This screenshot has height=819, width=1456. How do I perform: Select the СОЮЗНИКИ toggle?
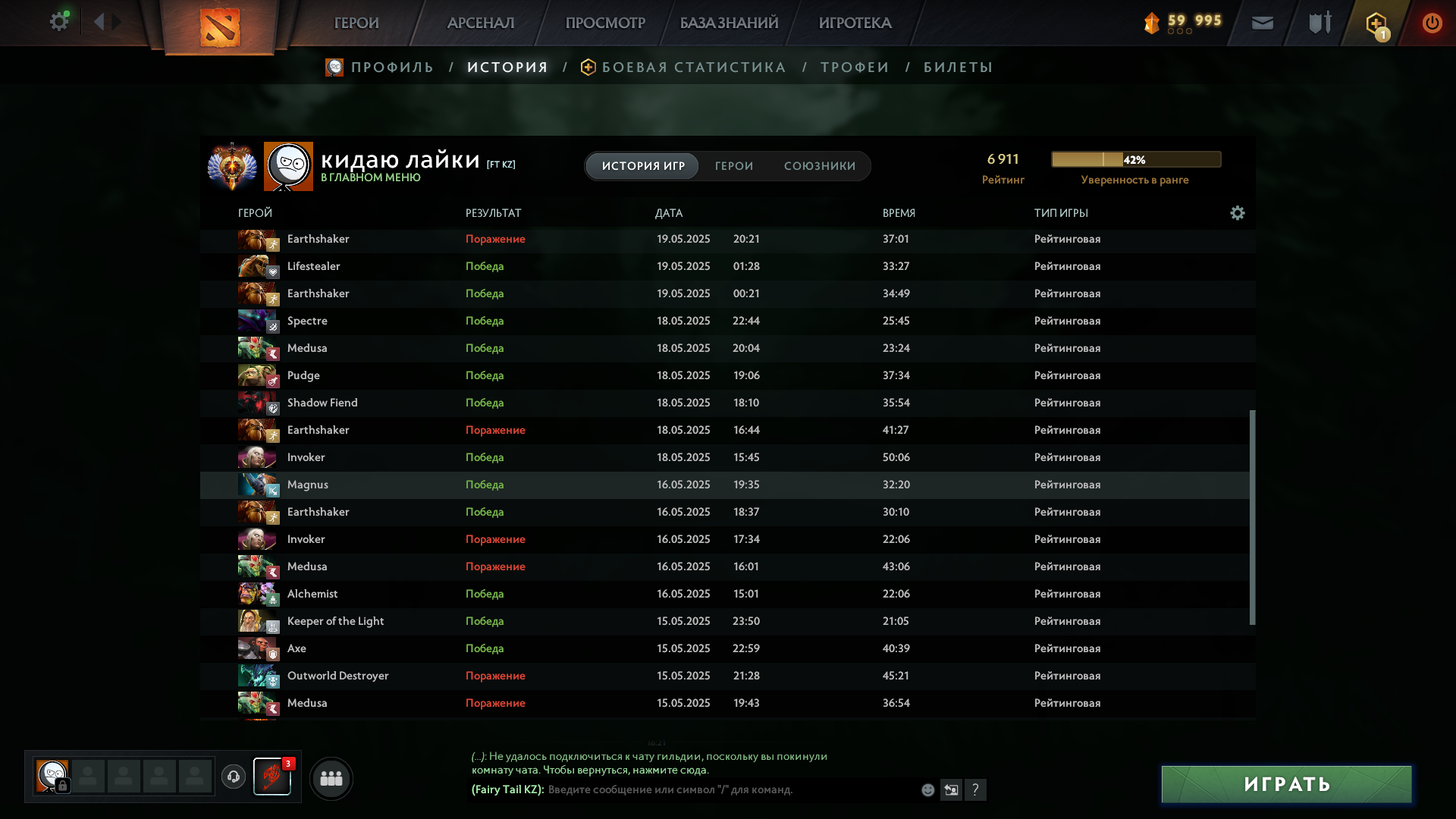(820, 166)
